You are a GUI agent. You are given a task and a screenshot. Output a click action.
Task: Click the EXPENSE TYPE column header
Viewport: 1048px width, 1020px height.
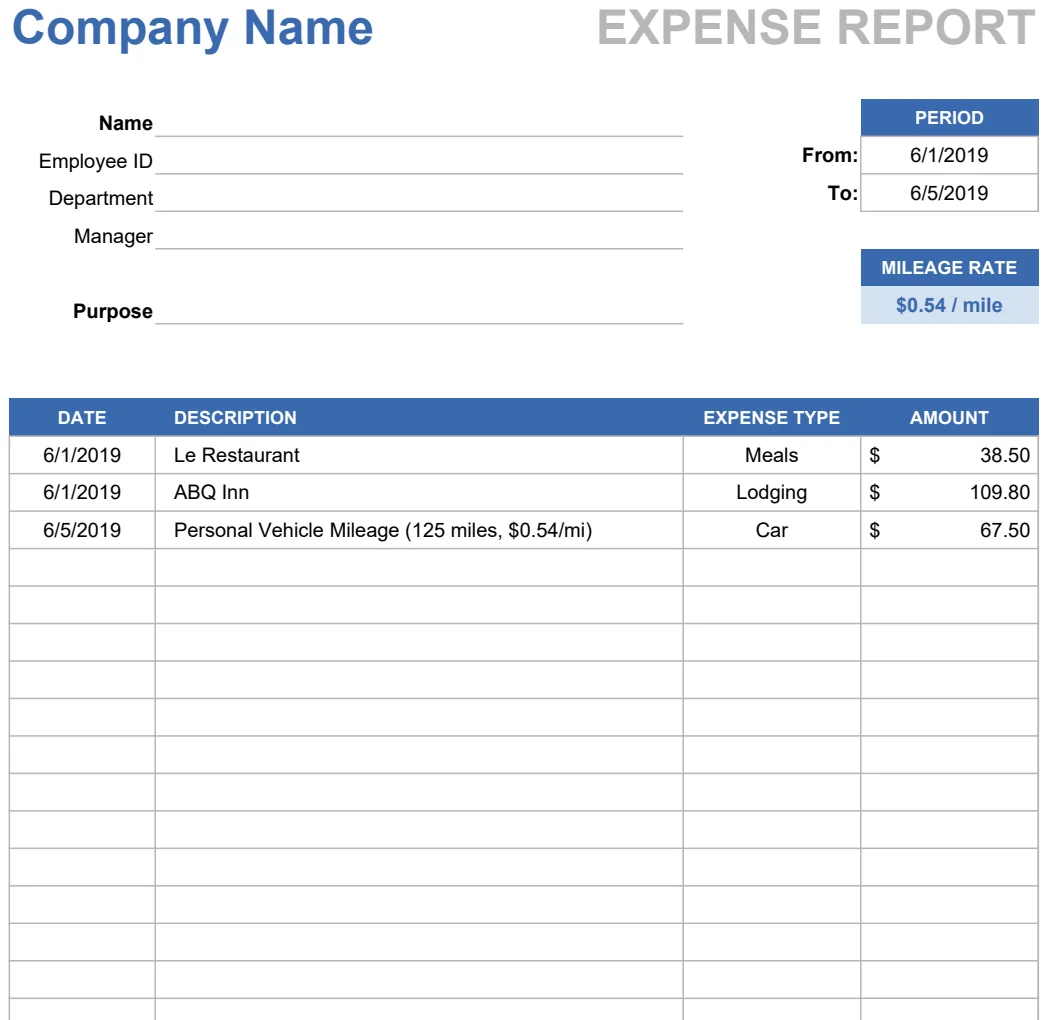771,418
